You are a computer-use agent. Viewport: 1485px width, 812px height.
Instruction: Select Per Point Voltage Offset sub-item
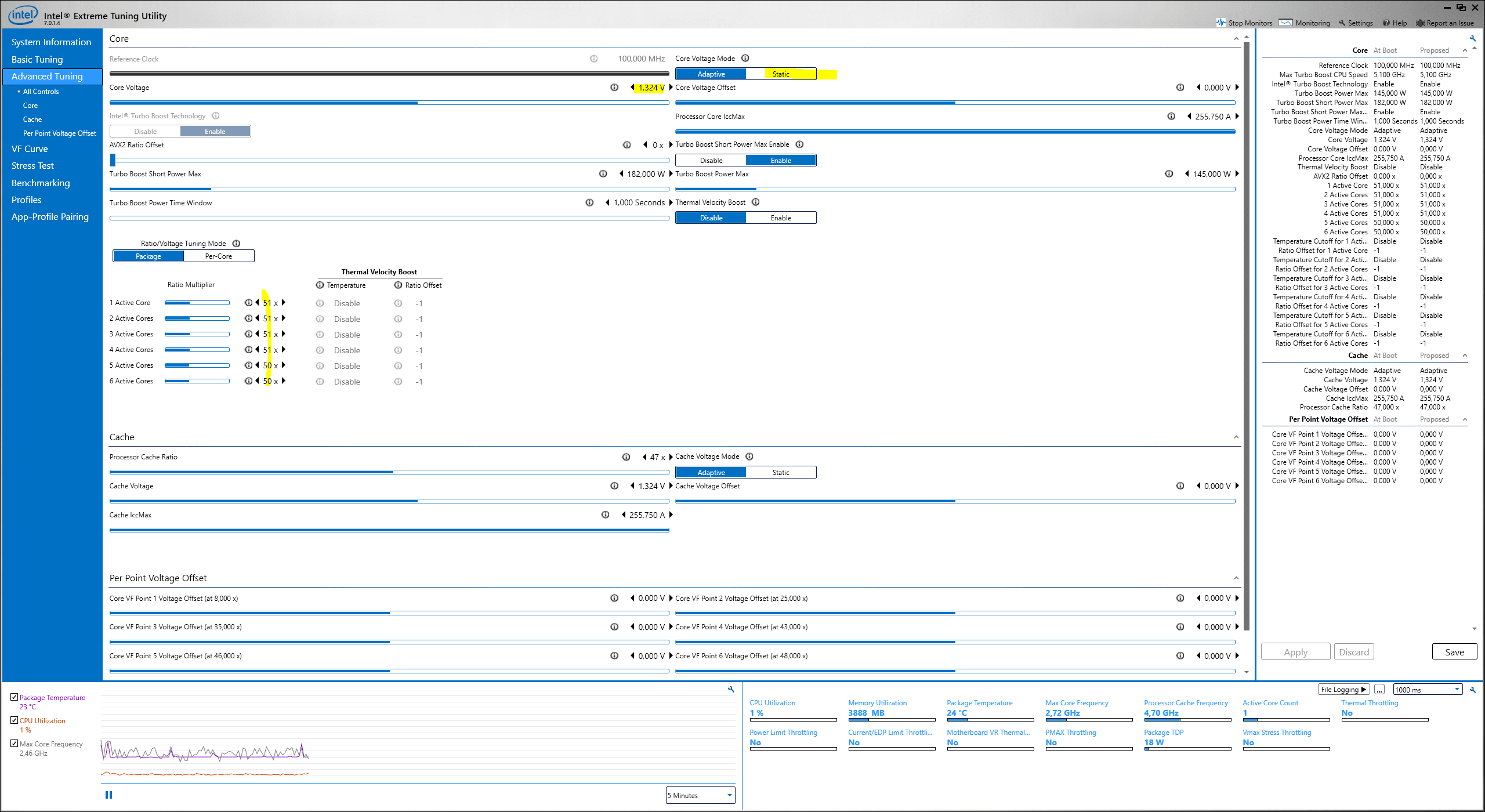[x=60, y=133]
